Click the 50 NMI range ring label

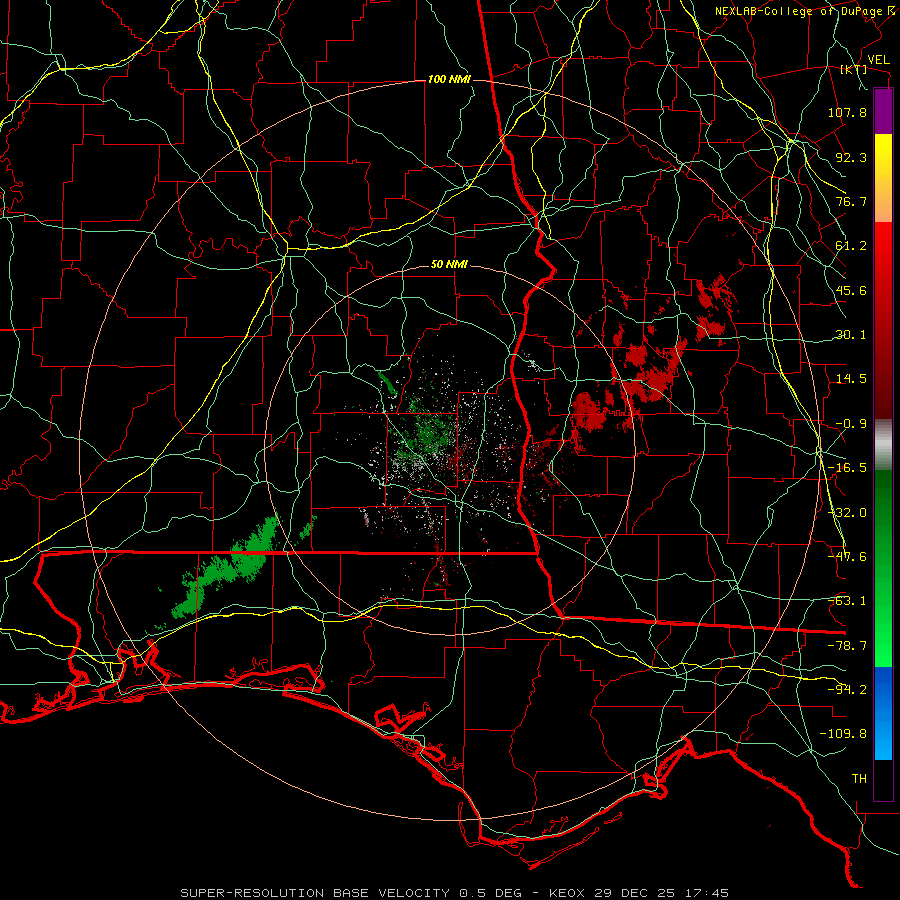coord(449,265)
